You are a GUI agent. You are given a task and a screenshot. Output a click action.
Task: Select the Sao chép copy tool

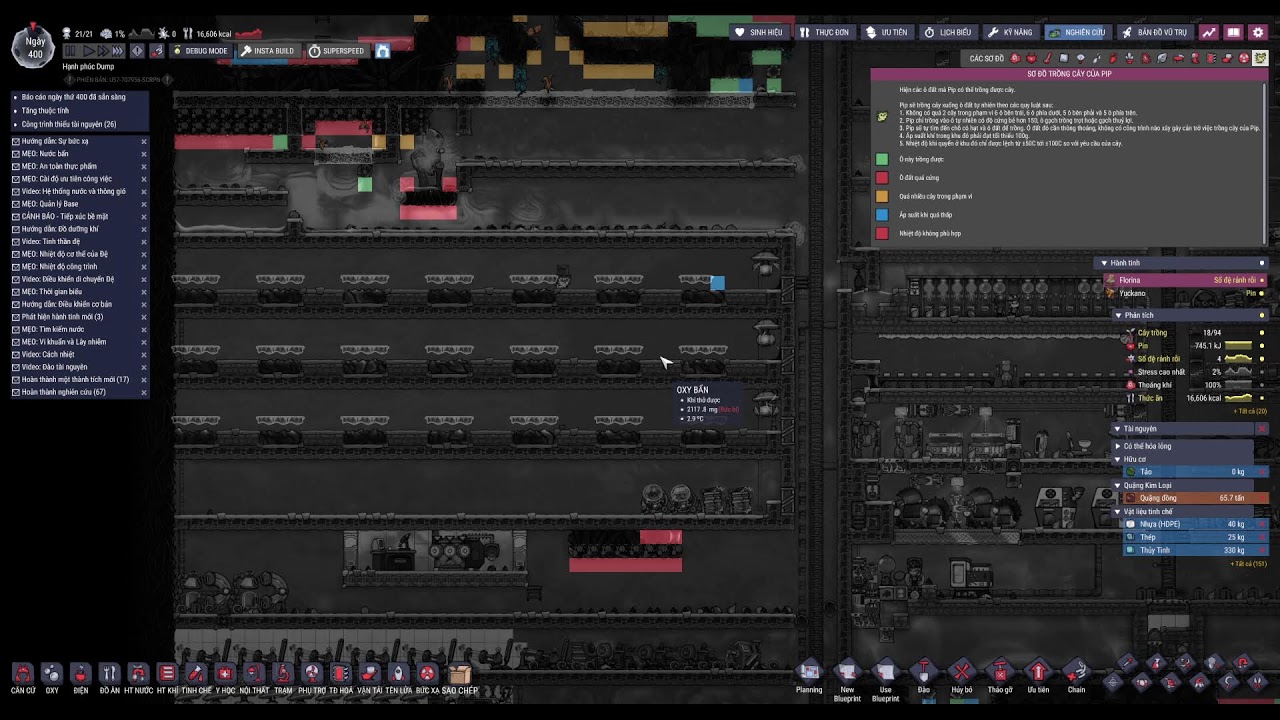coord(460,675)
